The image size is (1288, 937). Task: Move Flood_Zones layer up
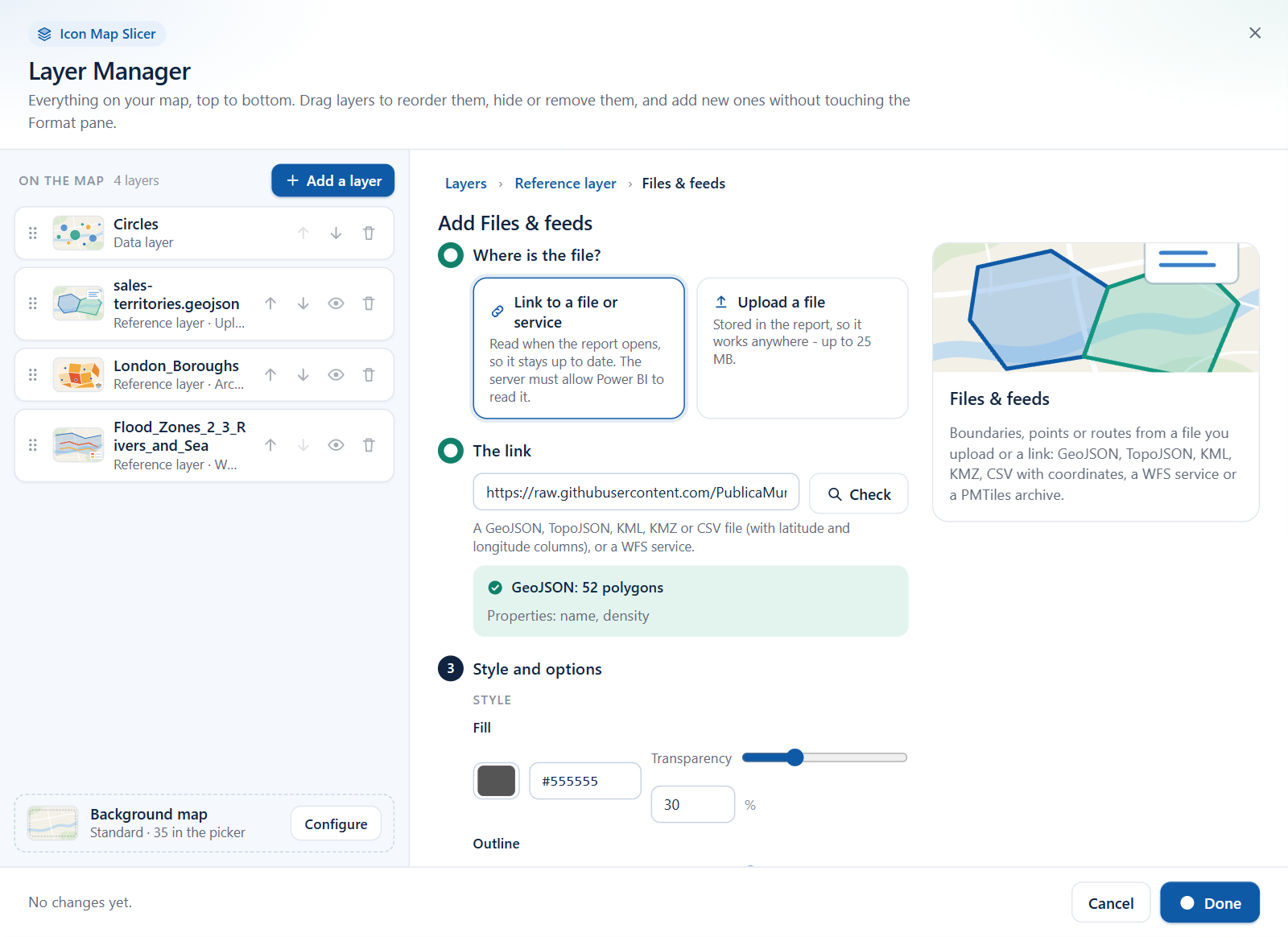pos(270,445)
